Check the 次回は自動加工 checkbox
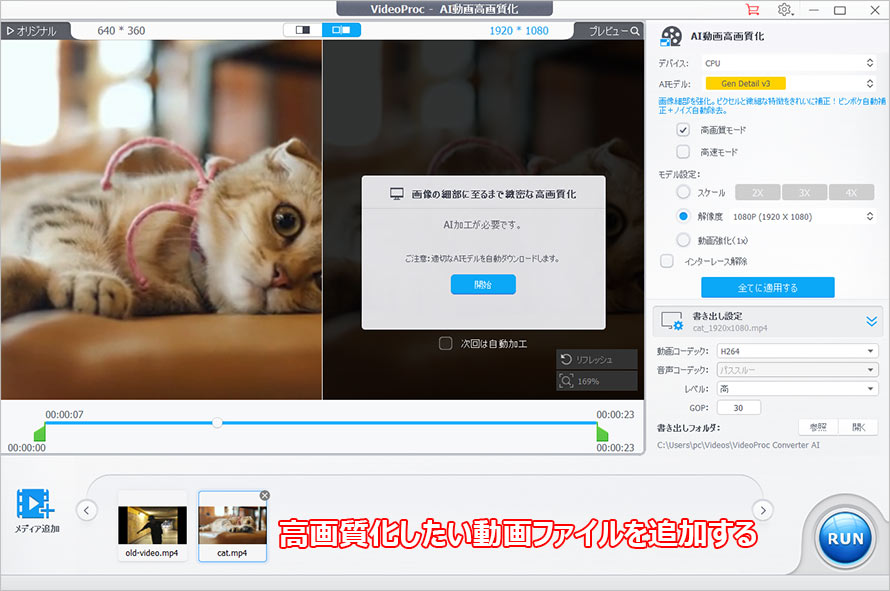Viewport: 890px width, 591px height. [x=446, y=343]
